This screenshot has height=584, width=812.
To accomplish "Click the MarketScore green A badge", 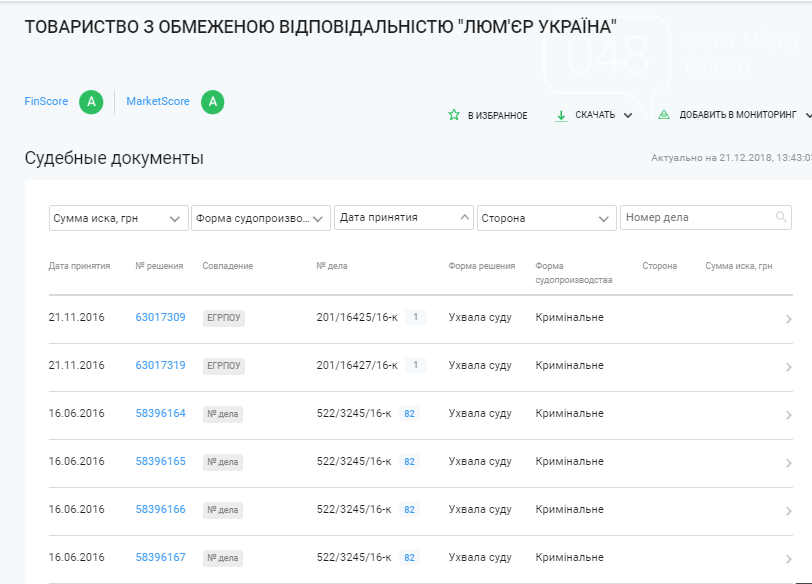I will 212,102.
